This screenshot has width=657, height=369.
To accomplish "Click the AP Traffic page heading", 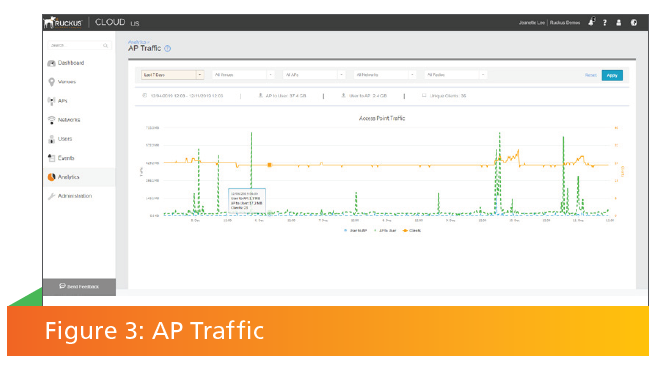I will coord(145,49).
